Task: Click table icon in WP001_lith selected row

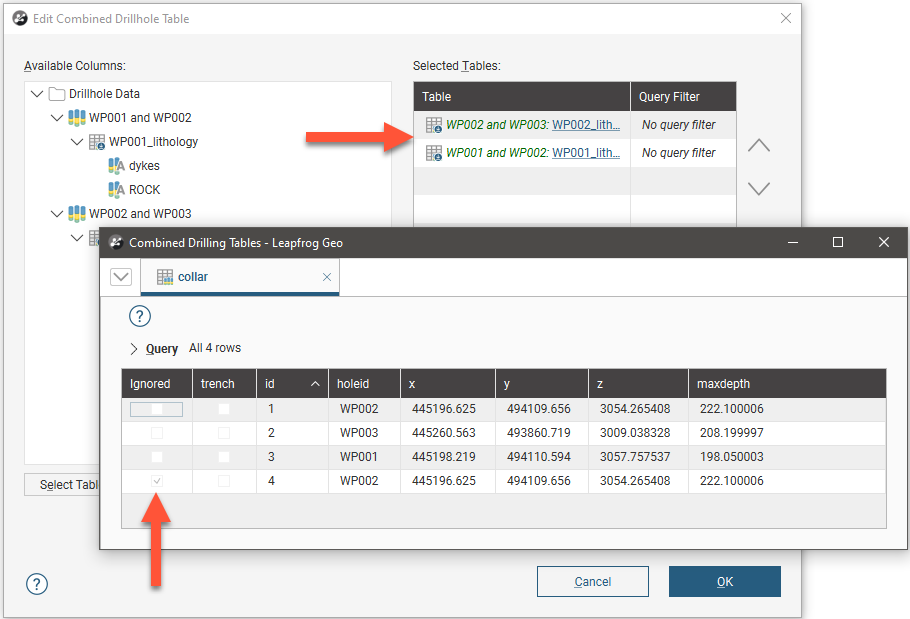Action: (434, 153)
